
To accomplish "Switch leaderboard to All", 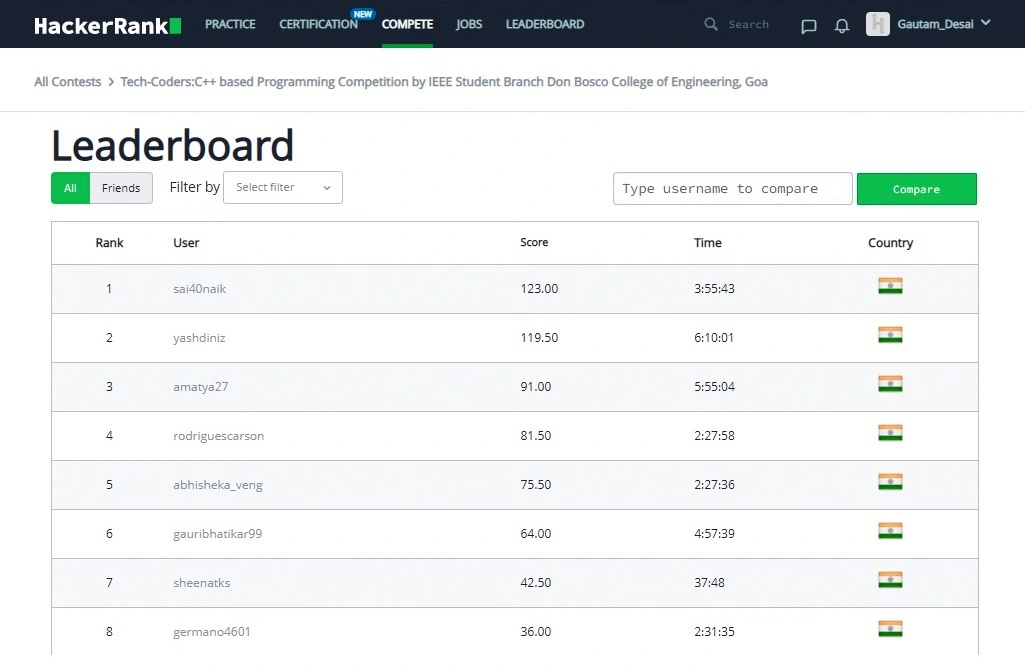I will pos(71,188).
